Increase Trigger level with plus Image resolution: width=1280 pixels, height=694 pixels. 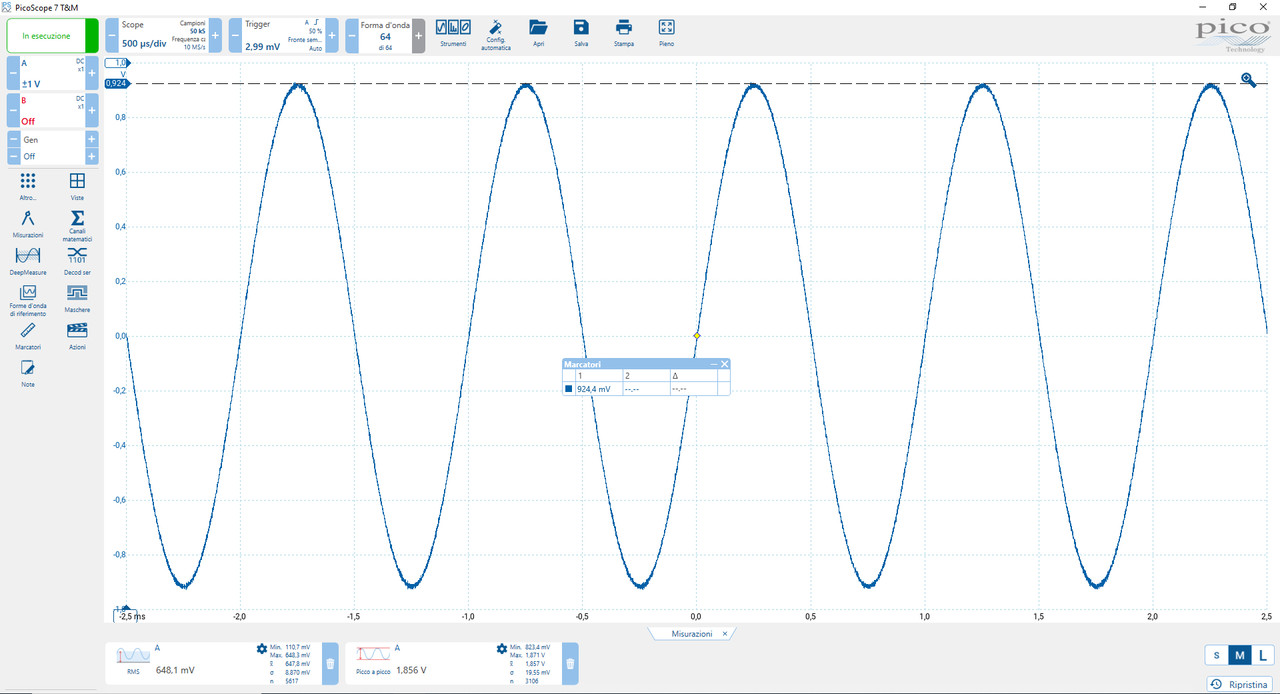[x=332, y=36]
